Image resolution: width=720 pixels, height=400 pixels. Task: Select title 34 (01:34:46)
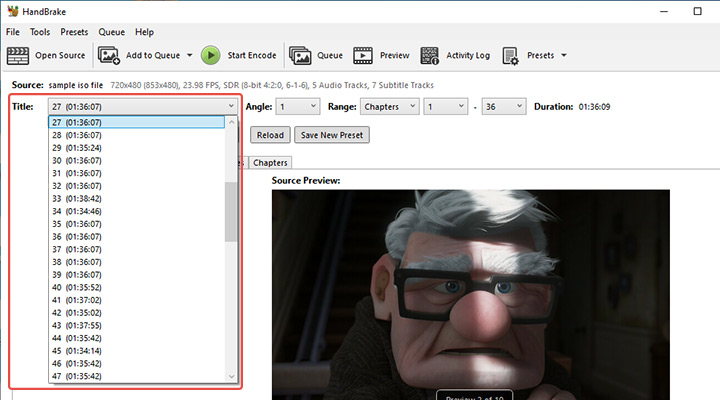point(136,211)
